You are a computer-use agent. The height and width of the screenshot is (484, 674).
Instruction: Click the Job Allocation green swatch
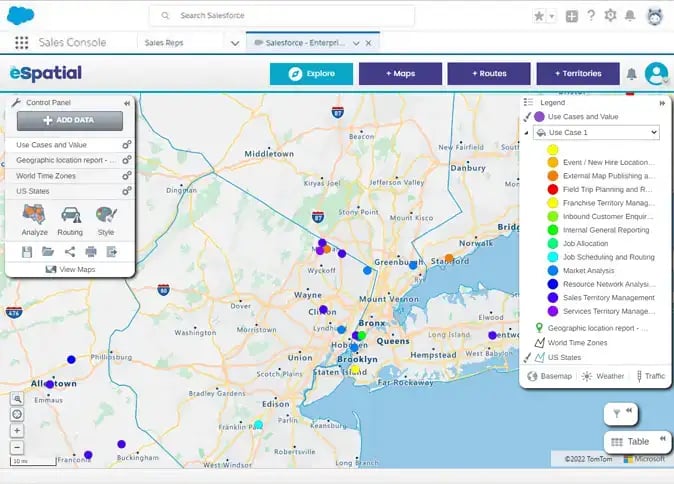click(553, 244)
